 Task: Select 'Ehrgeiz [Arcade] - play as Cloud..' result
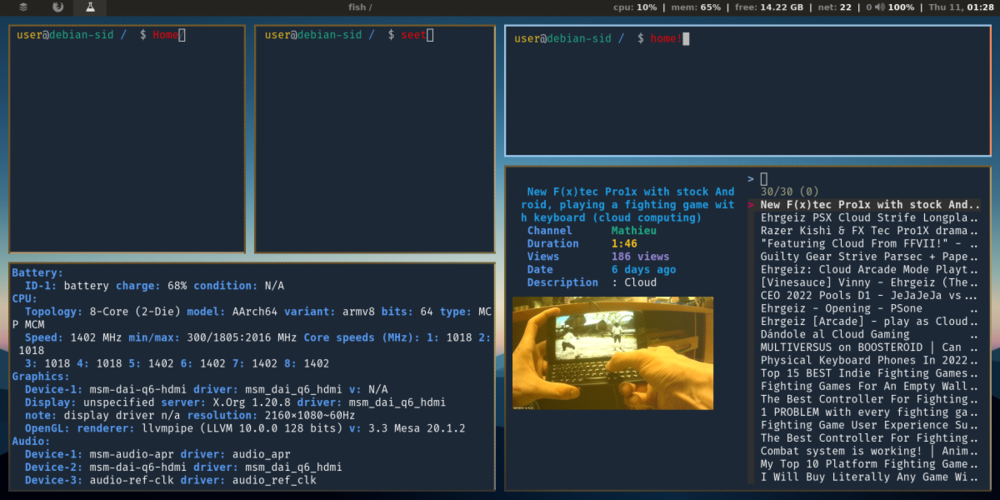coord(869,321)
